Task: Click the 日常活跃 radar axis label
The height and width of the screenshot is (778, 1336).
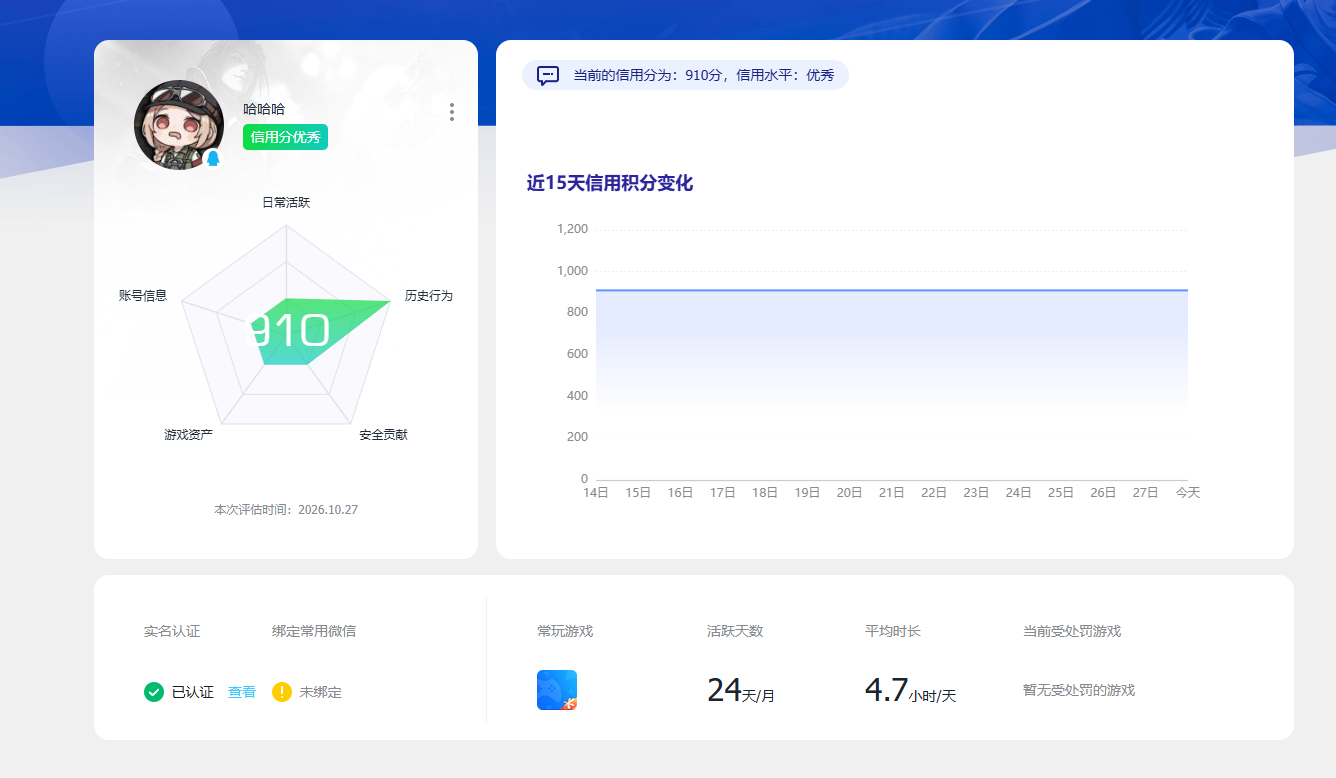Action: (286, 202)
